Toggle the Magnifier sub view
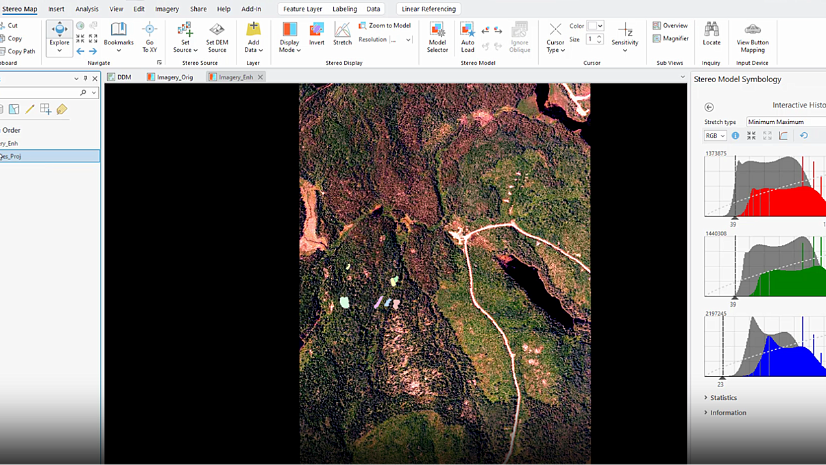Viewport: 826px width, 465px height. pyautogui.click(x=670, y=38)
